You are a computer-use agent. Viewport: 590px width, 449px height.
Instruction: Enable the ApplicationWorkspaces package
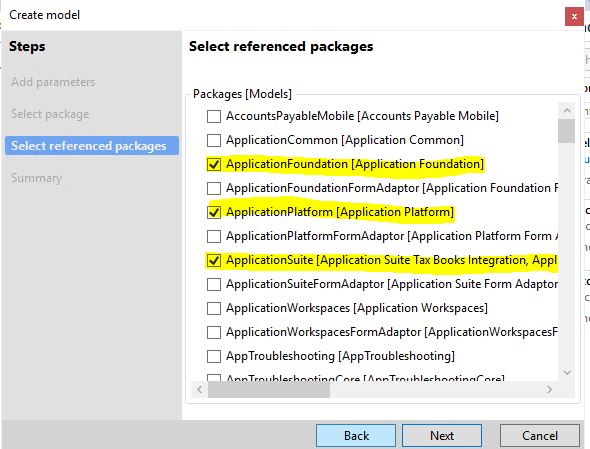coord(214,308)
